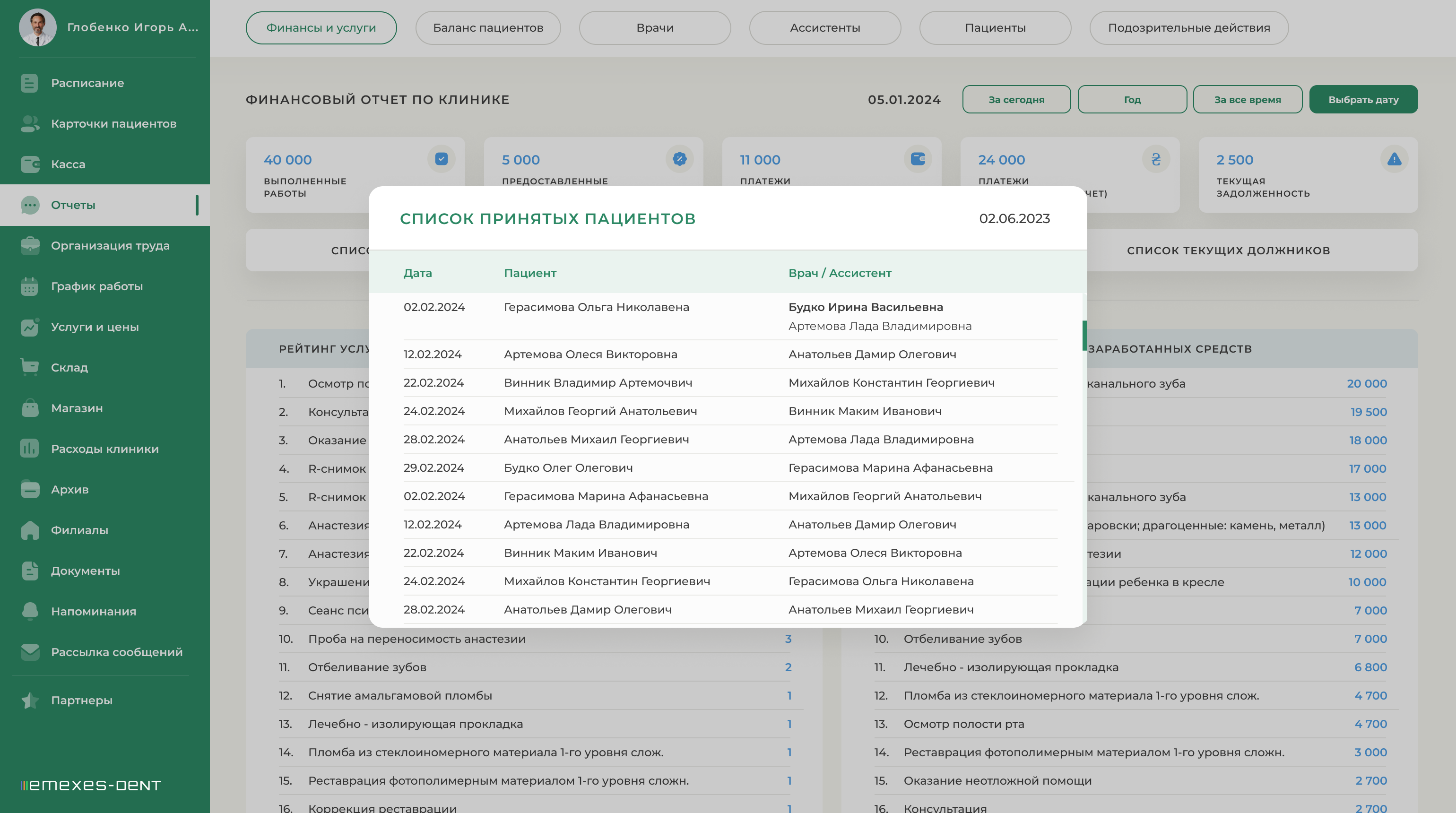Click the 20 000 earnings value
The width and height of the screenshot is (1456, 813).
click(1366, 384)
